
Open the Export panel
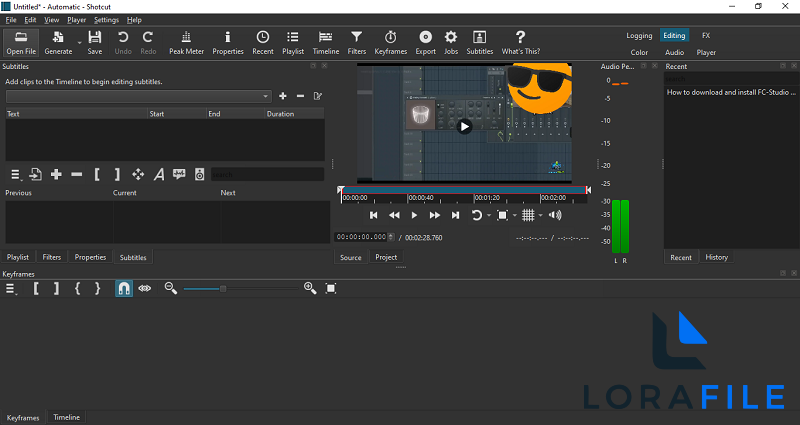pos(426,43)
